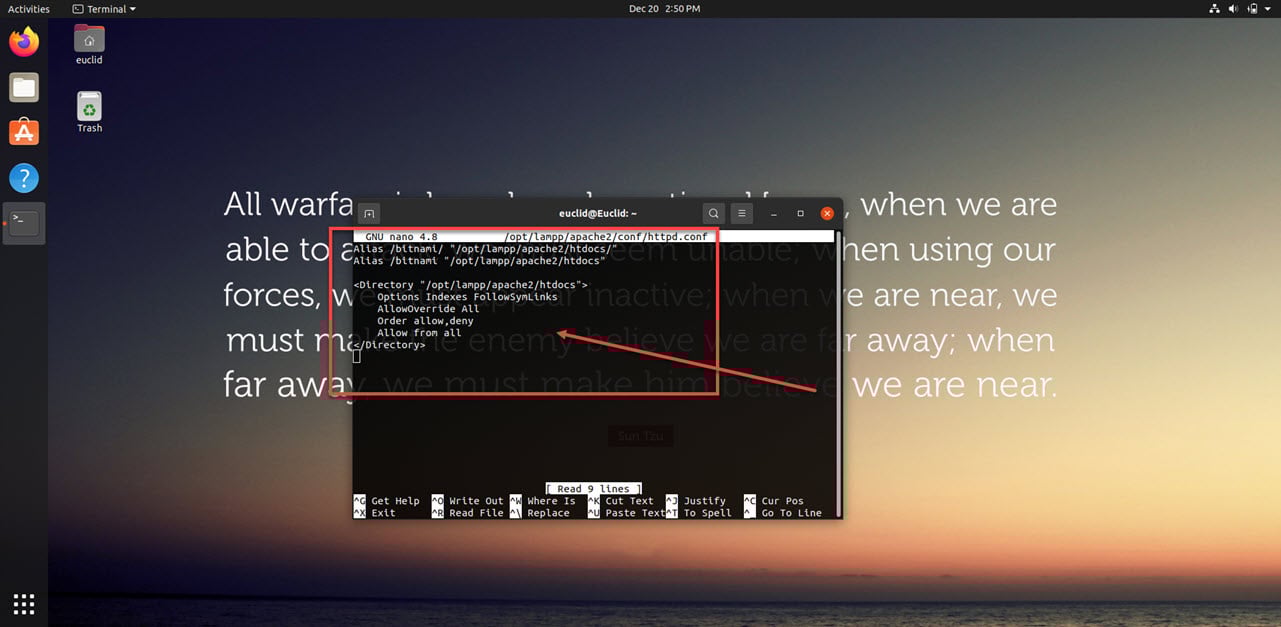Select the Trash icon on the desktop

89,113
